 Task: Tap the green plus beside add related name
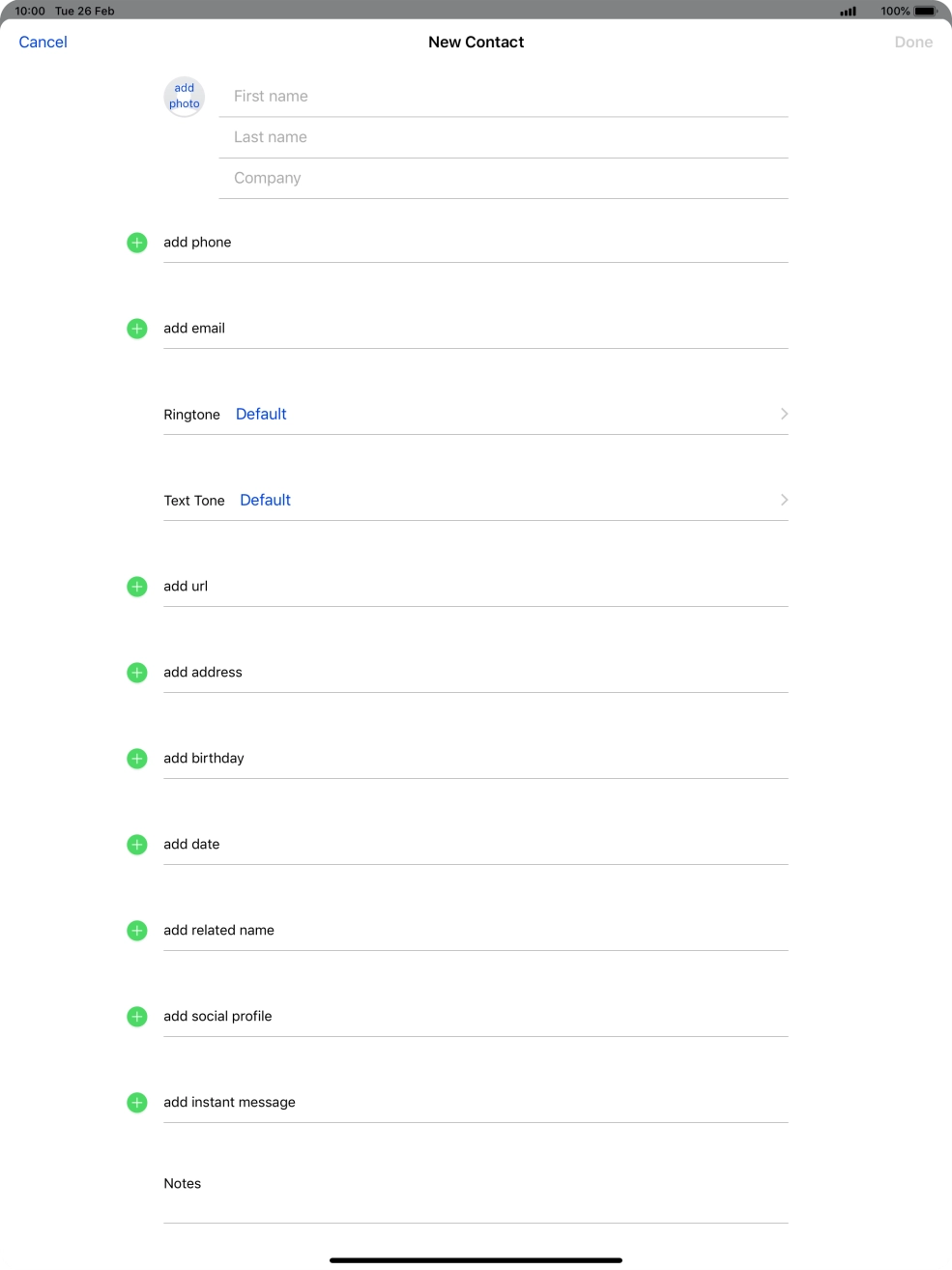pyautogui.click(x=137, y=931)
